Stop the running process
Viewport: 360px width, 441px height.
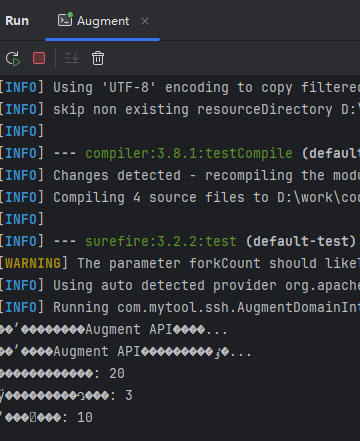coord(39,58)
